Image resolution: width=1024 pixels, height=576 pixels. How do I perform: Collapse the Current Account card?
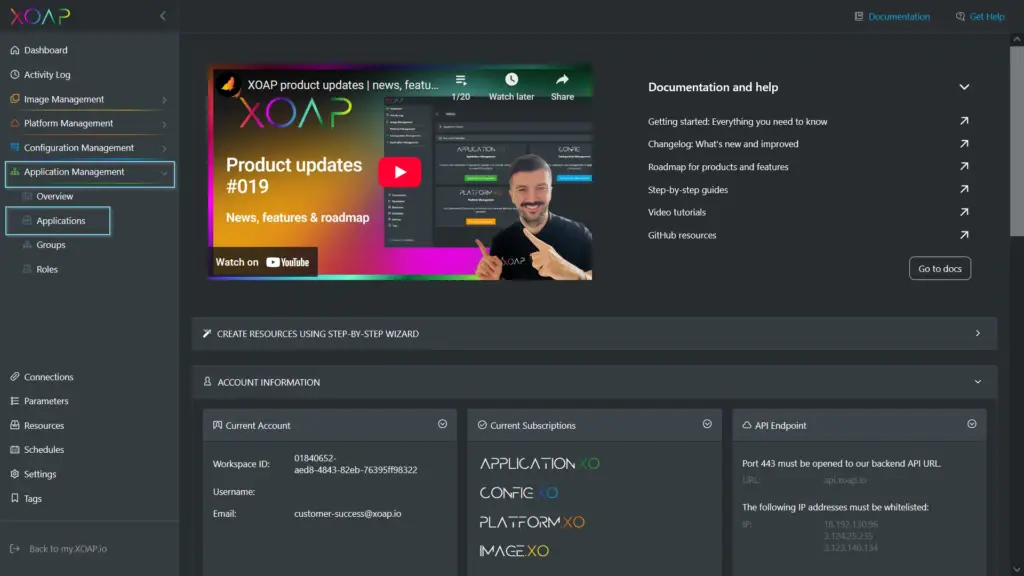[442, 424]
